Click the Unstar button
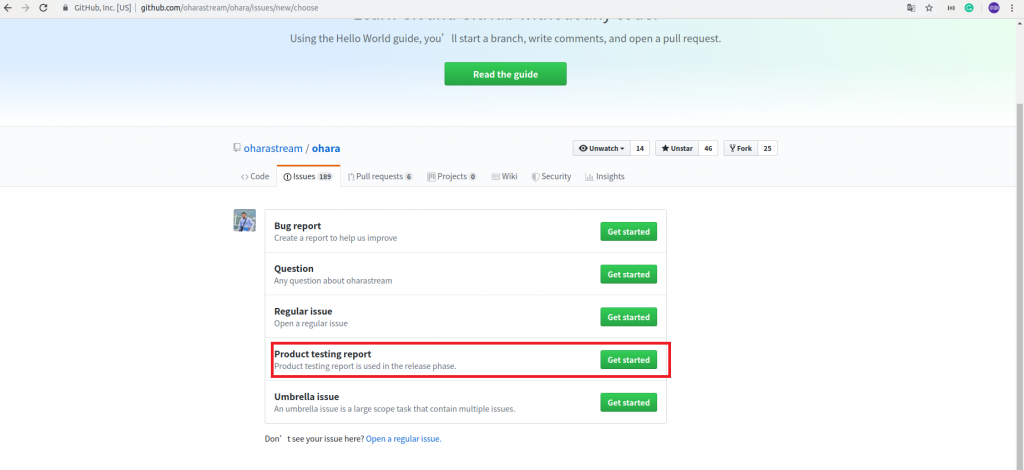This screenshot has width=1024, height=470. (x=677, y=148)
